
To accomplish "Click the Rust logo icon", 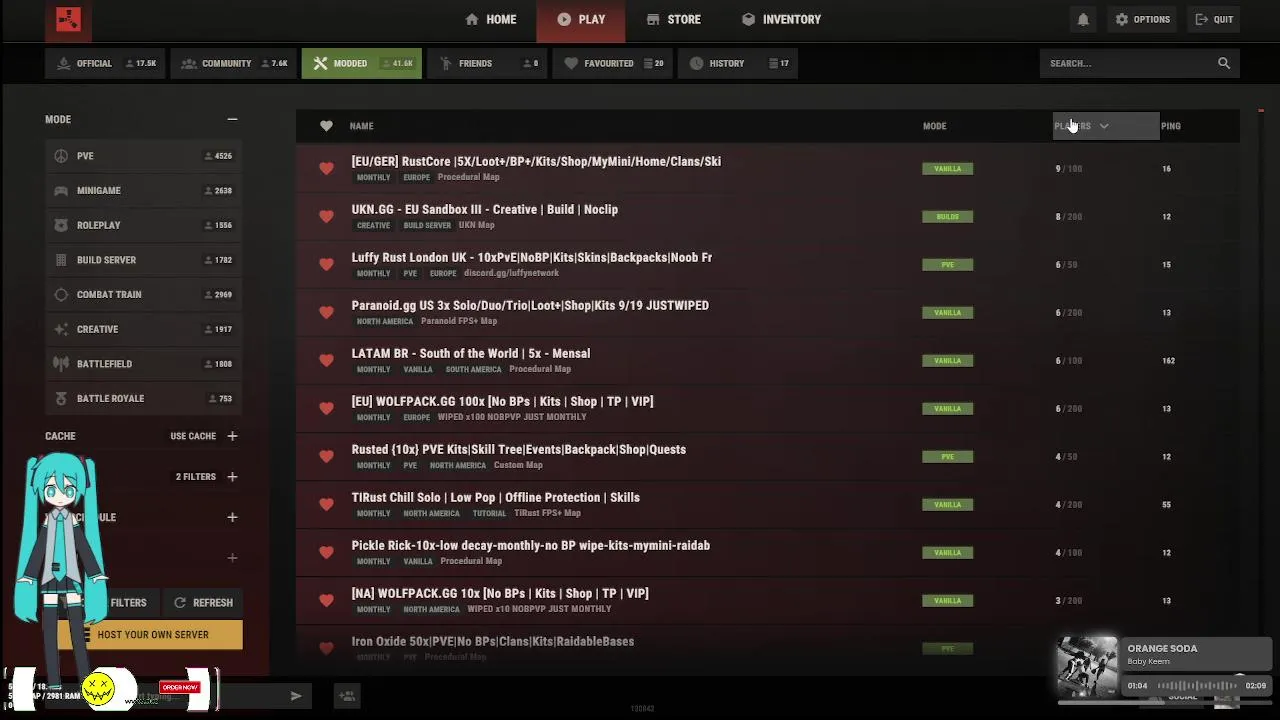I will (x=68, y=19).
